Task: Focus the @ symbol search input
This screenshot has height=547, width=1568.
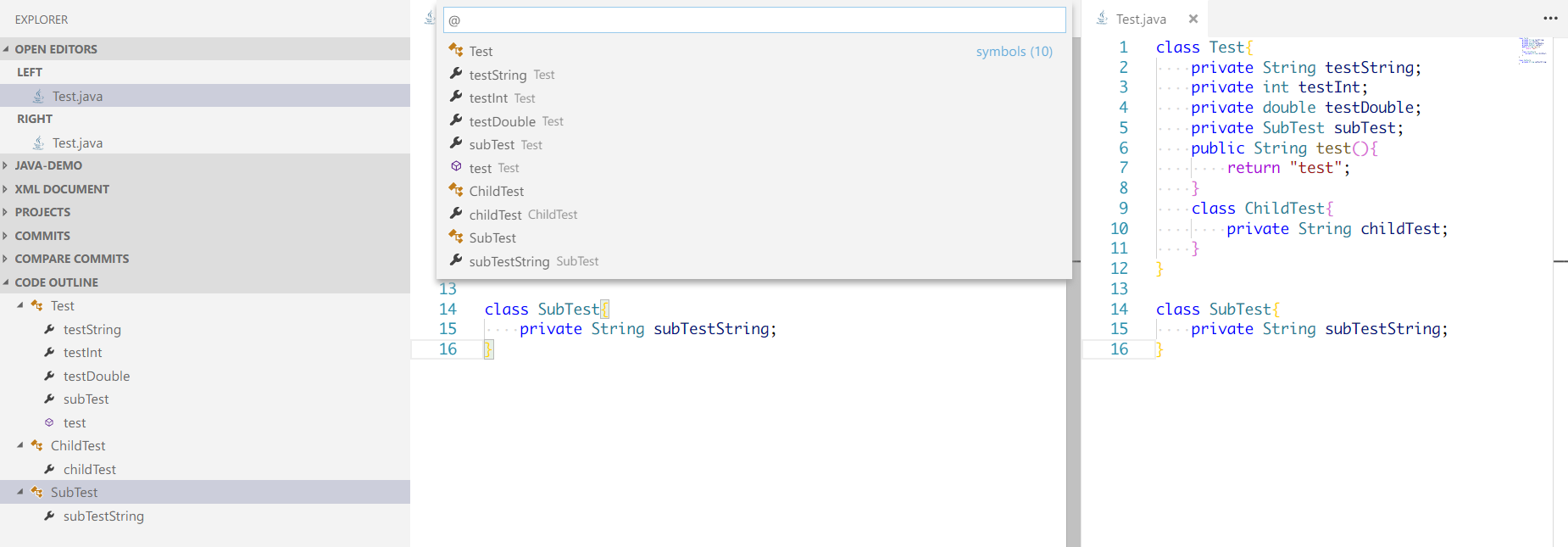Action: point(754,20)
